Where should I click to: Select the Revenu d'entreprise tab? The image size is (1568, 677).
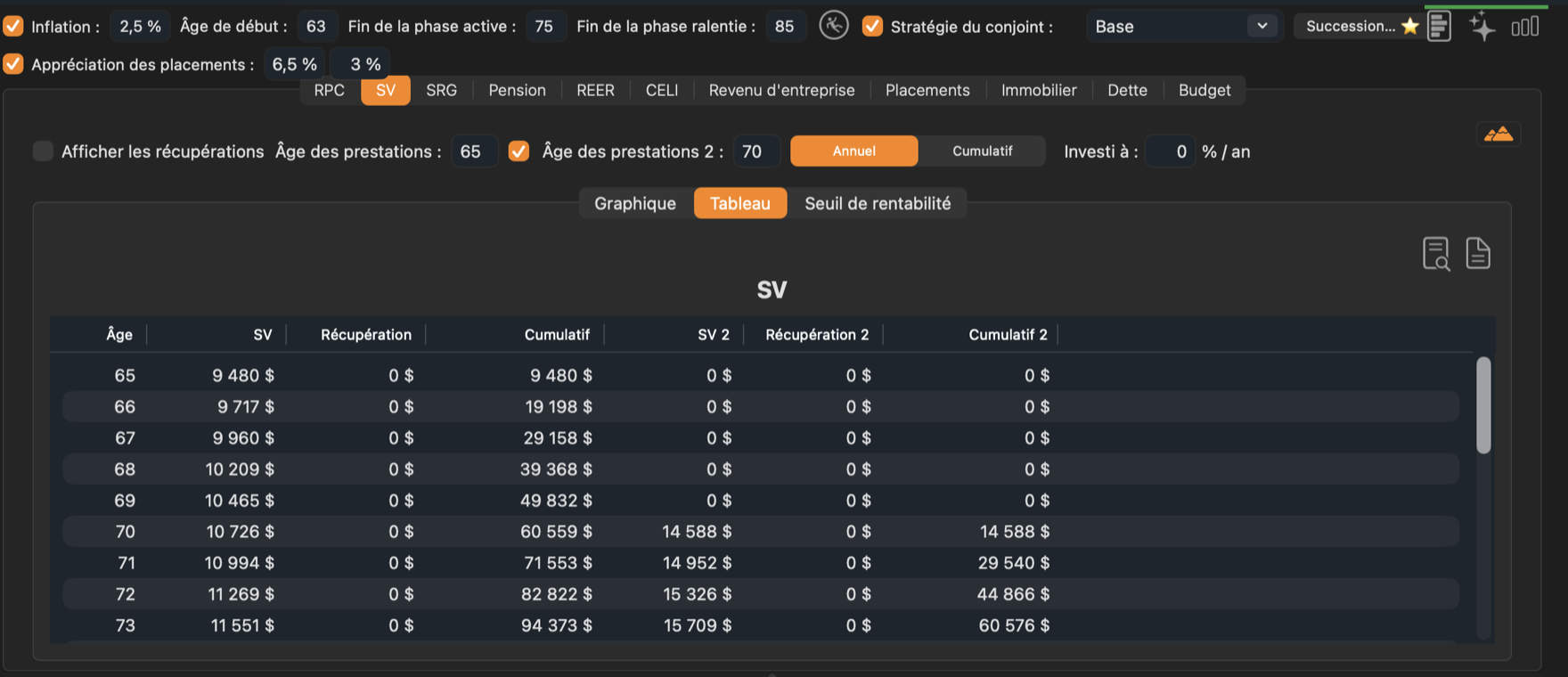tap(782, 90)
